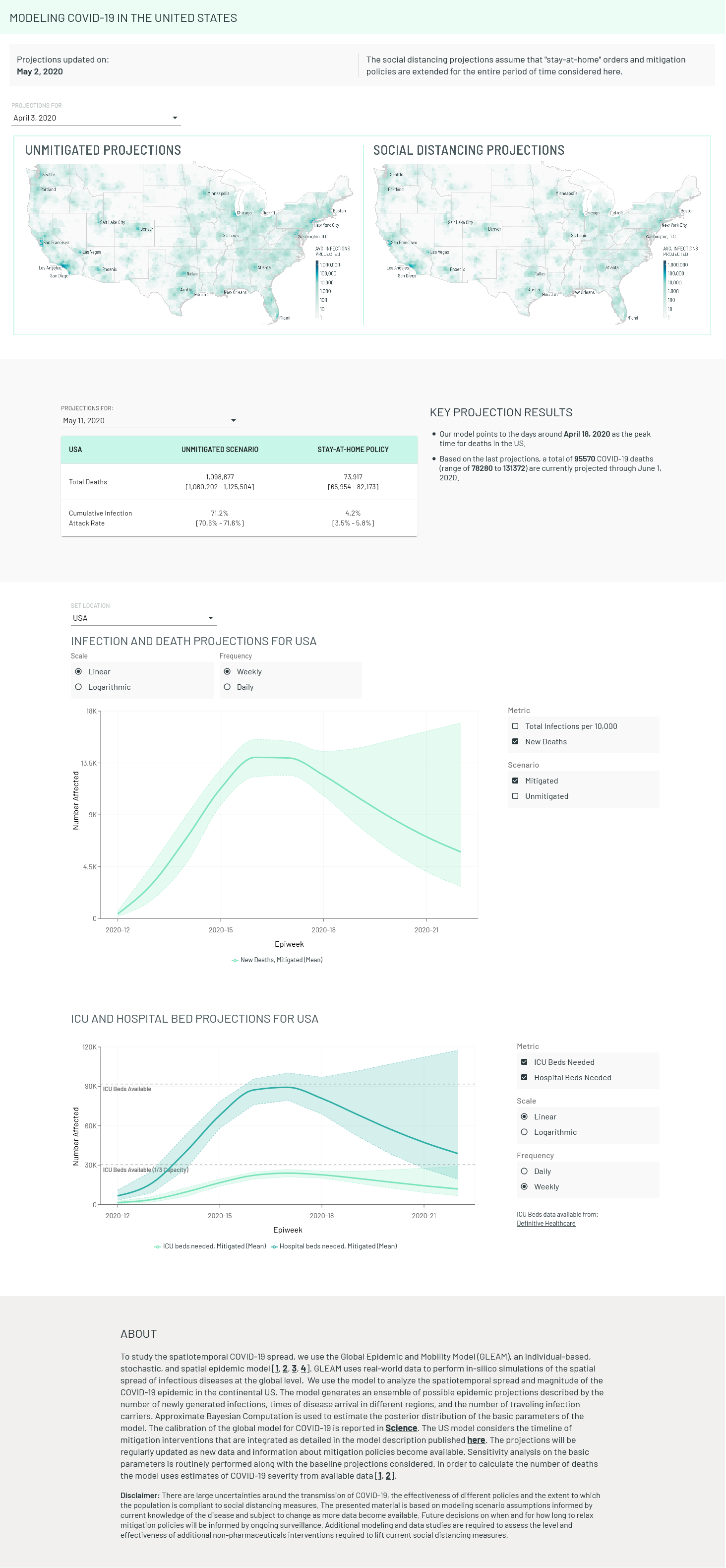Click New Deaths, Mitigated (Mean) legend marker
726x1568 pixels.
[x=235, y=960]
